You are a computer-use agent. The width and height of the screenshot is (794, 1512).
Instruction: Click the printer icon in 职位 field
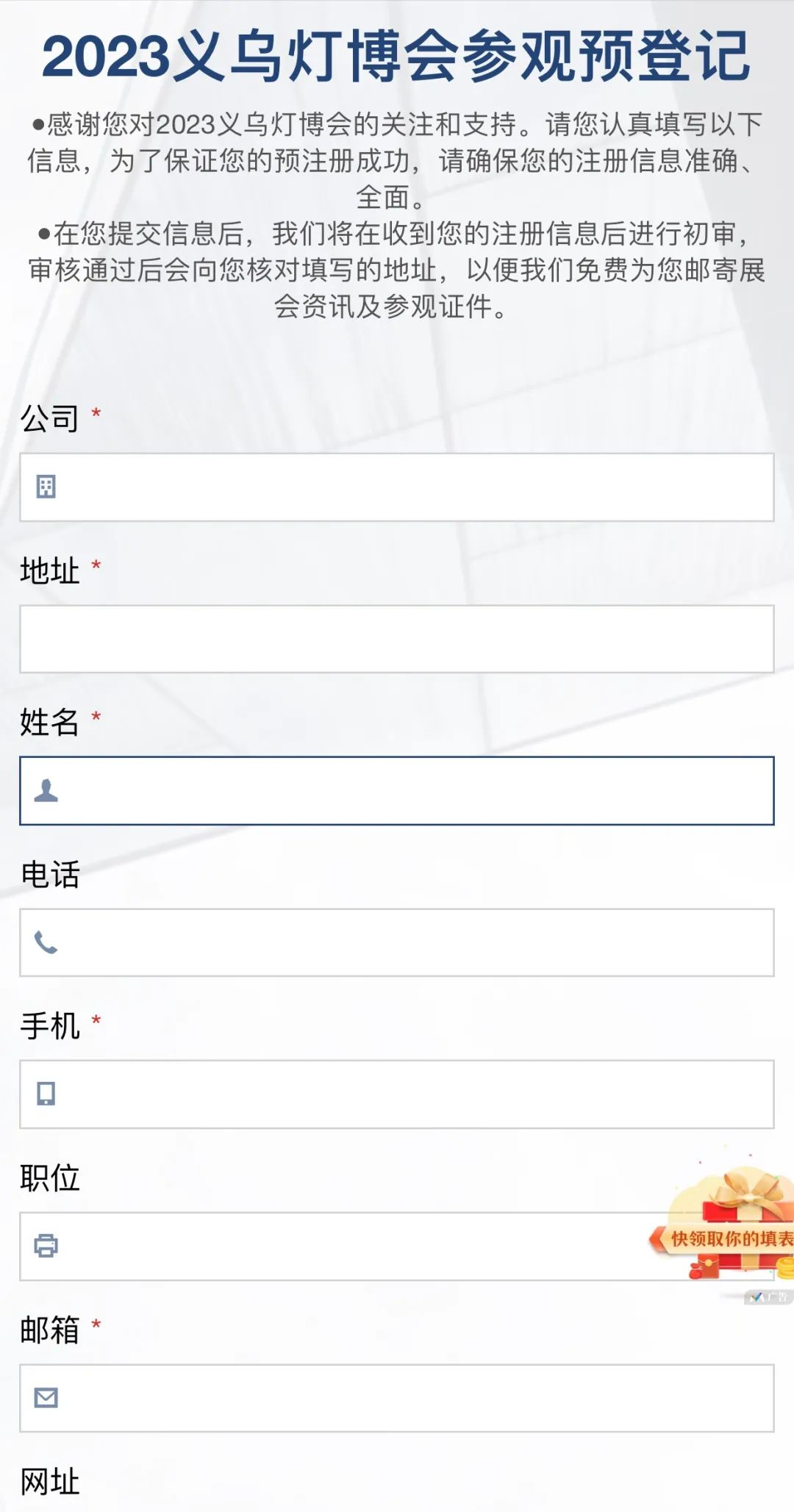click(x=46, y=1246)
